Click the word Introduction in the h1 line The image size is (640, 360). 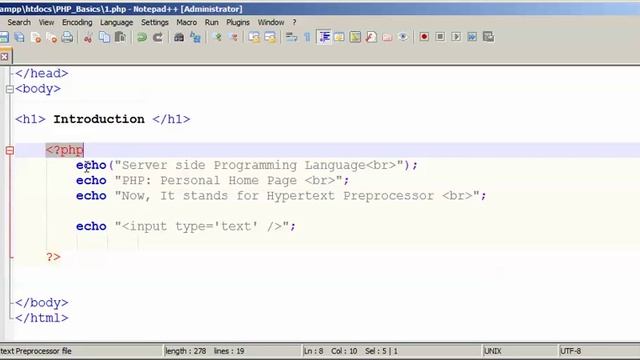pos(99,119)
